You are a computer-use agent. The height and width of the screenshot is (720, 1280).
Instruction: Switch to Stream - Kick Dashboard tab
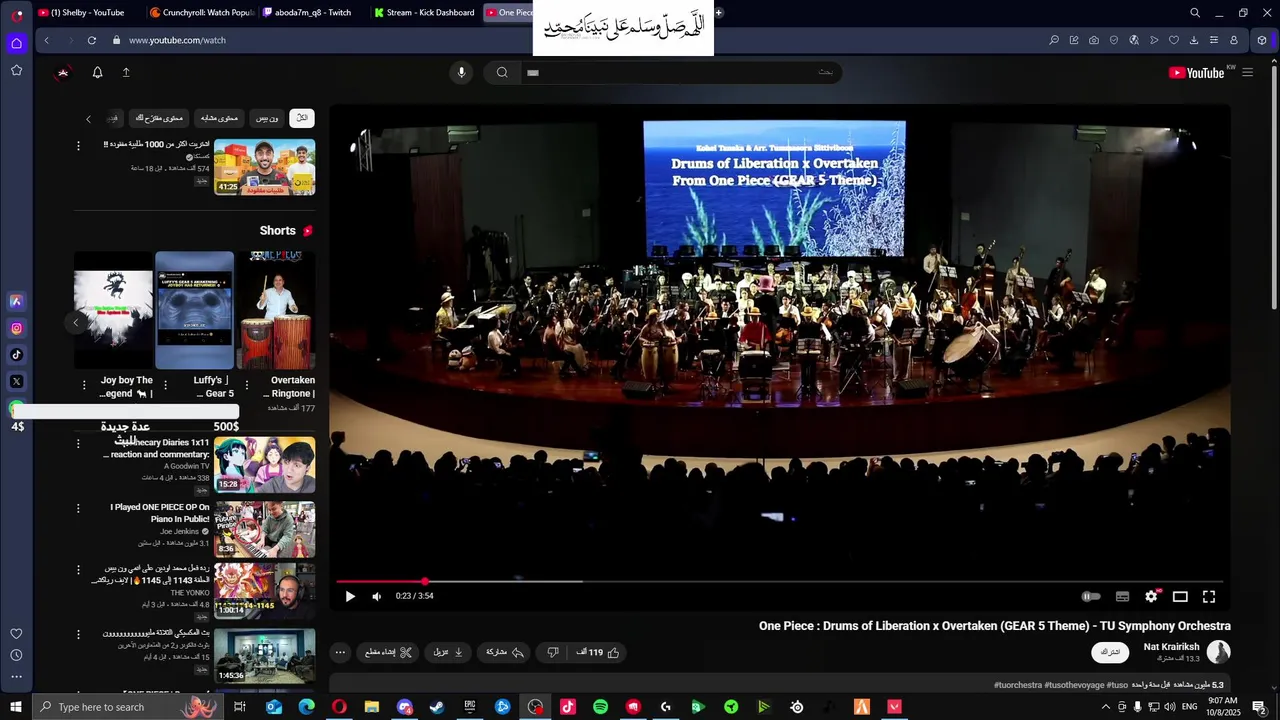tap(424, 12)
